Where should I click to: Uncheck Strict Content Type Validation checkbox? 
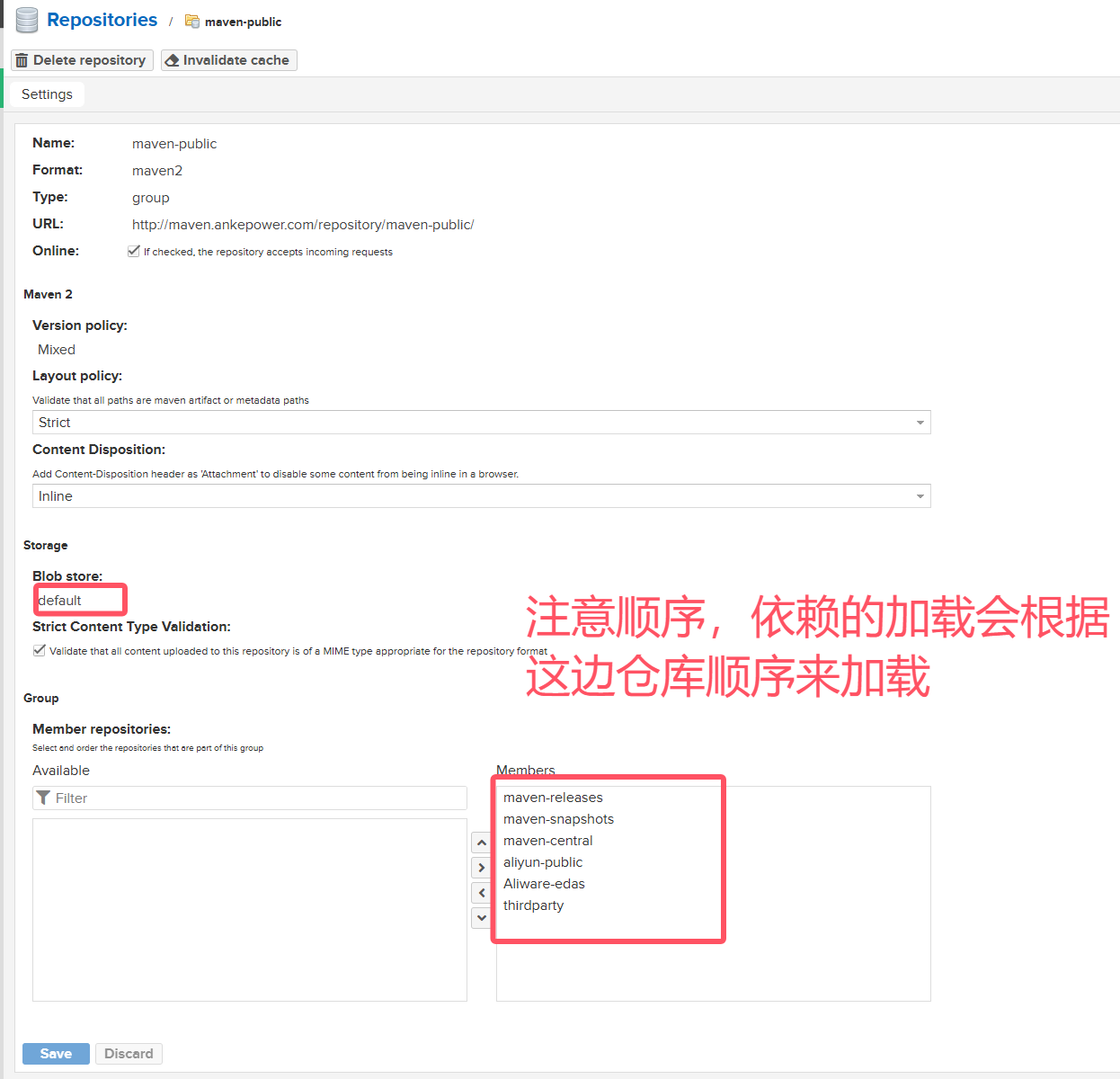tap(40, 650)
